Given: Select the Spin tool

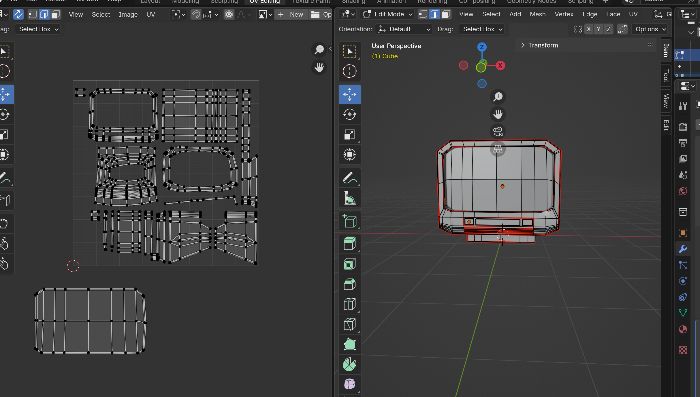Looking at the screenshot, I should (350, 364).
